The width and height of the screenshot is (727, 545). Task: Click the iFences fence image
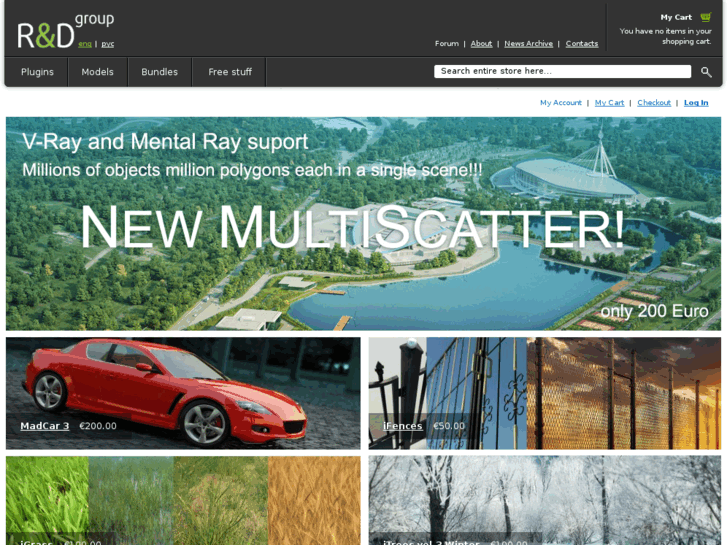545,393
